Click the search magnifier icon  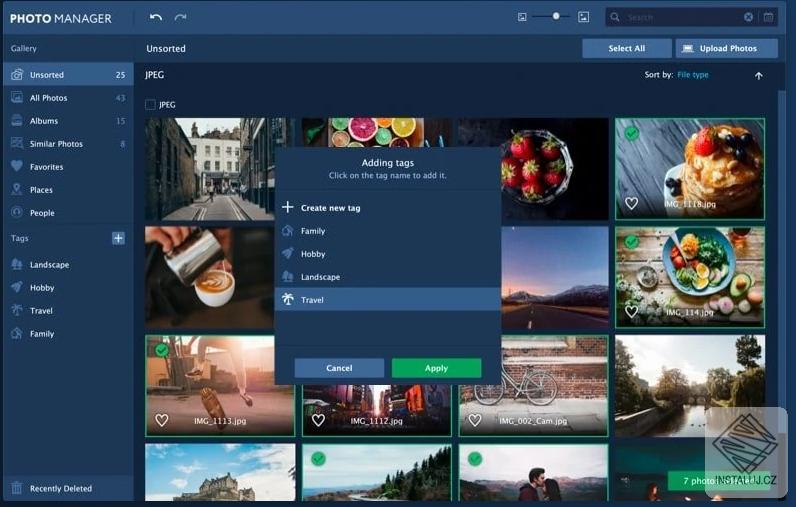pos(615,17)
